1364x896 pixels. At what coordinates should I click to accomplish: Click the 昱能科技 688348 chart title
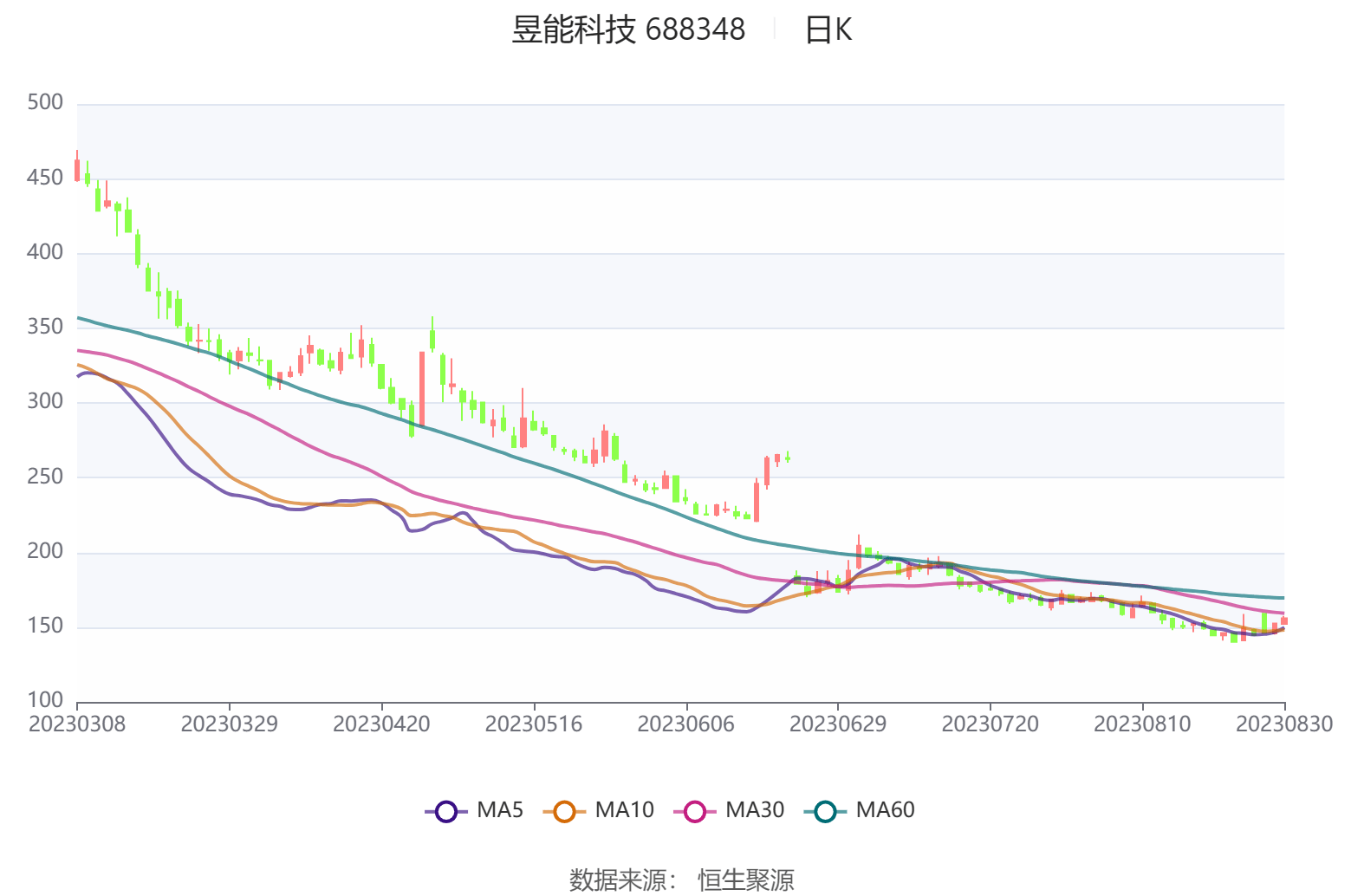click(627, 30)
